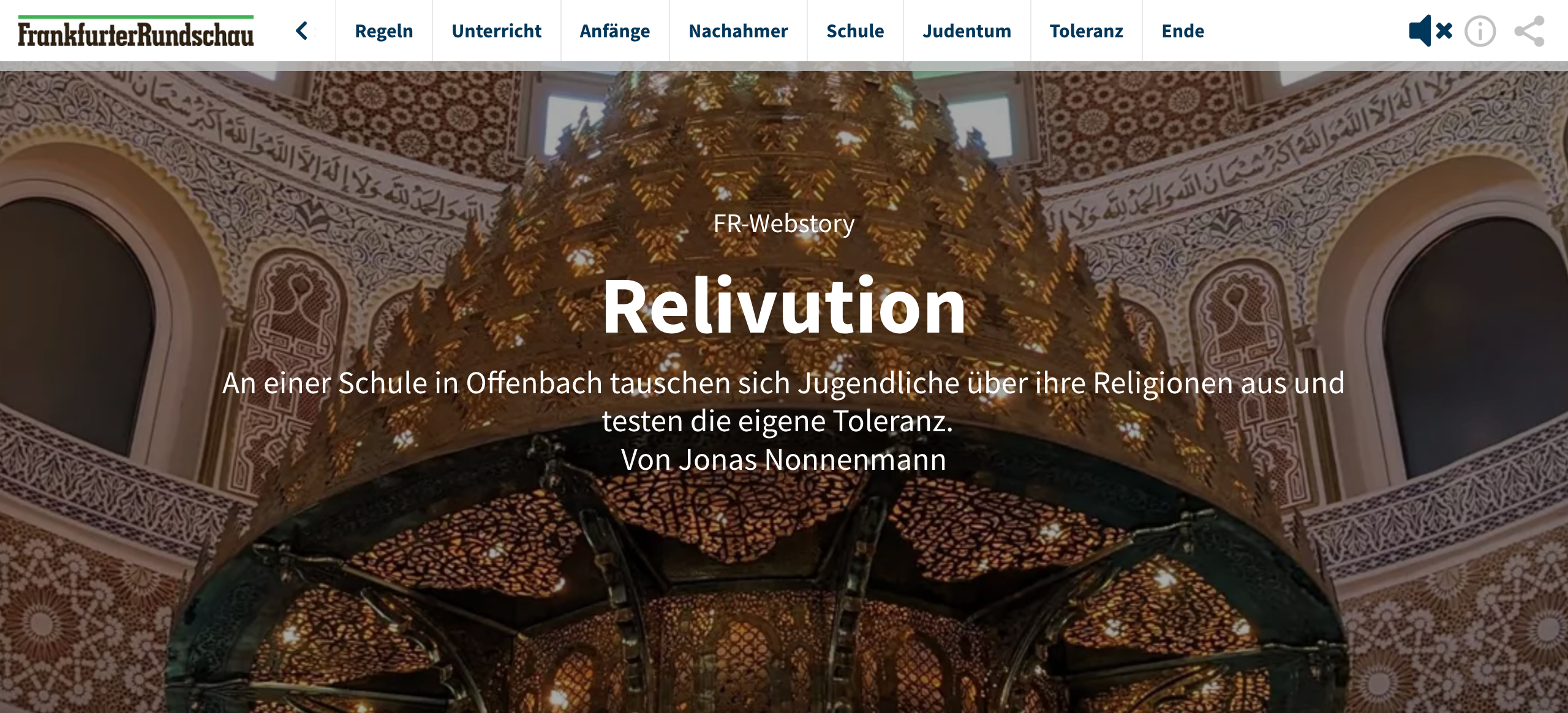Jump to the Nachahmer chapter

[738, 31]
